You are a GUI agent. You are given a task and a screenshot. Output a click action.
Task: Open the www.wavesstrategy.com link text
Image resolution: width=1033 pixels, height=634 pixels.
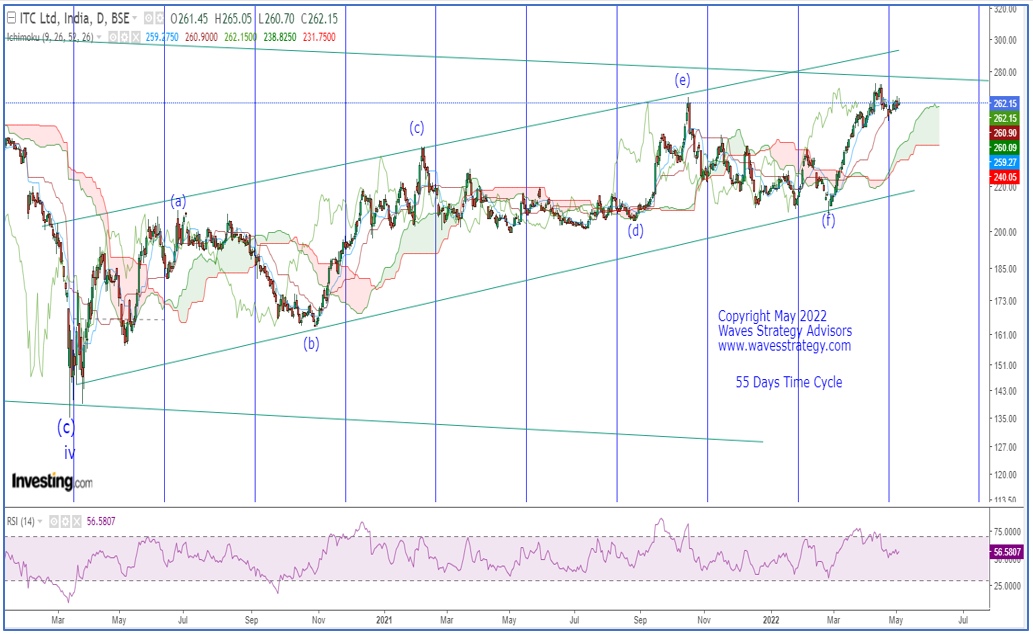(784, 345)
